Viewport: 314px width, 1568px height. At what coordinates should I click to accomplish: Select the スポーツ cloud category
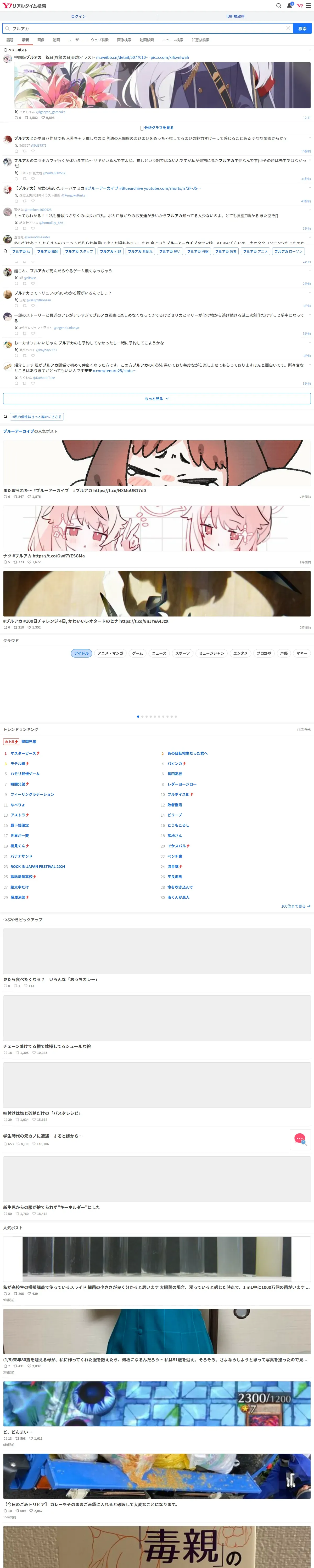[x=182, y=653]
